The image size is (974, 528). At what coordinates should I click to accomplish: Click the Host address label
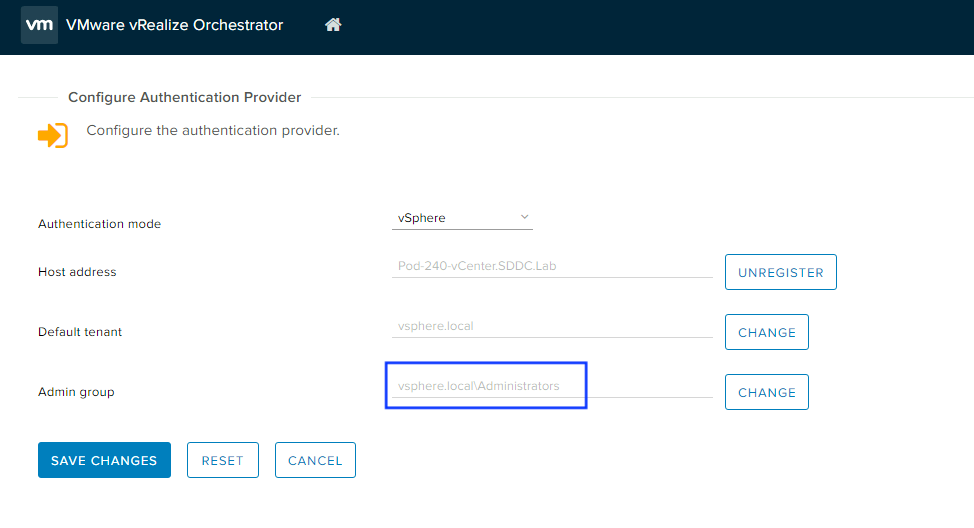tap(77, 272)
